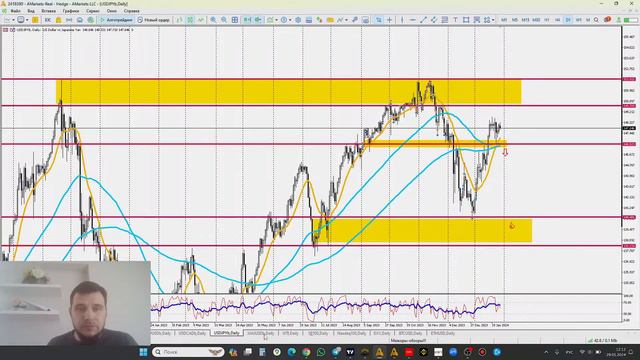The image size is (640, 360).
Task: Click the zoom in magnifier icon
Action: coord(213,20)
